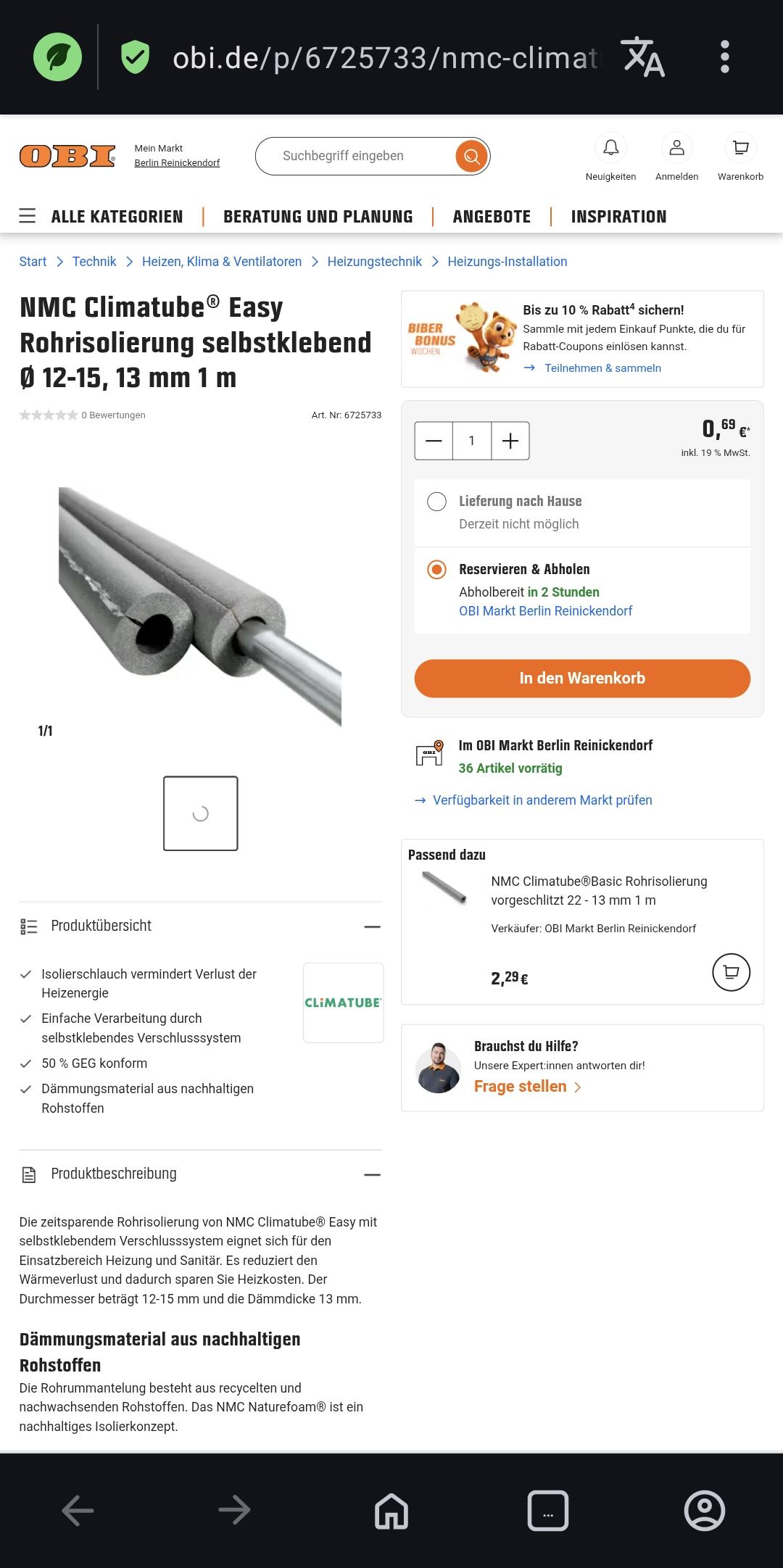783x1568 pixels.
Task: Click the Suchbegriff eingeben search field
Action: (355, 156)
